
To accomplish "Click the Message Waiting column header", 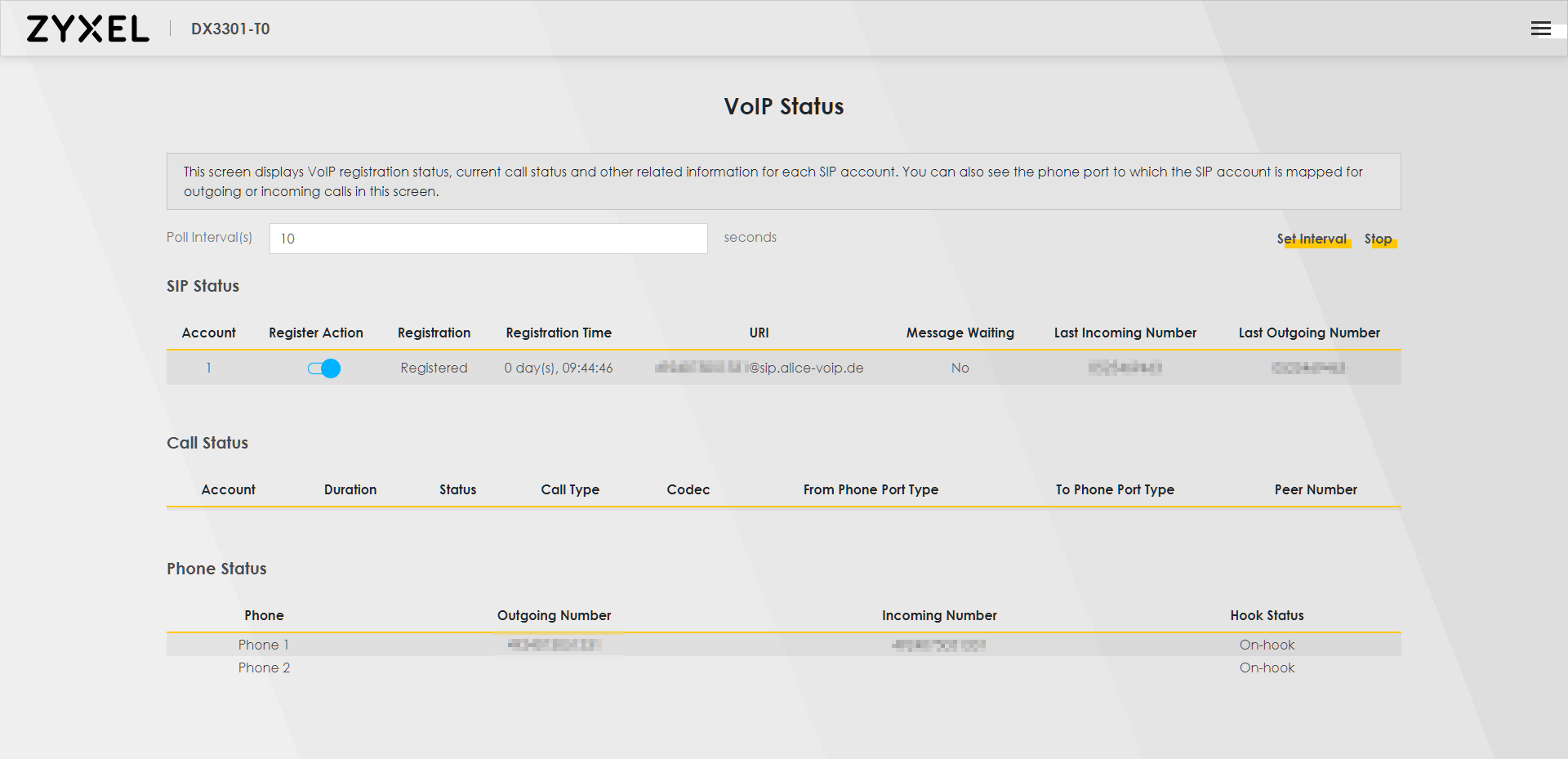I will (x=960, y=333).
